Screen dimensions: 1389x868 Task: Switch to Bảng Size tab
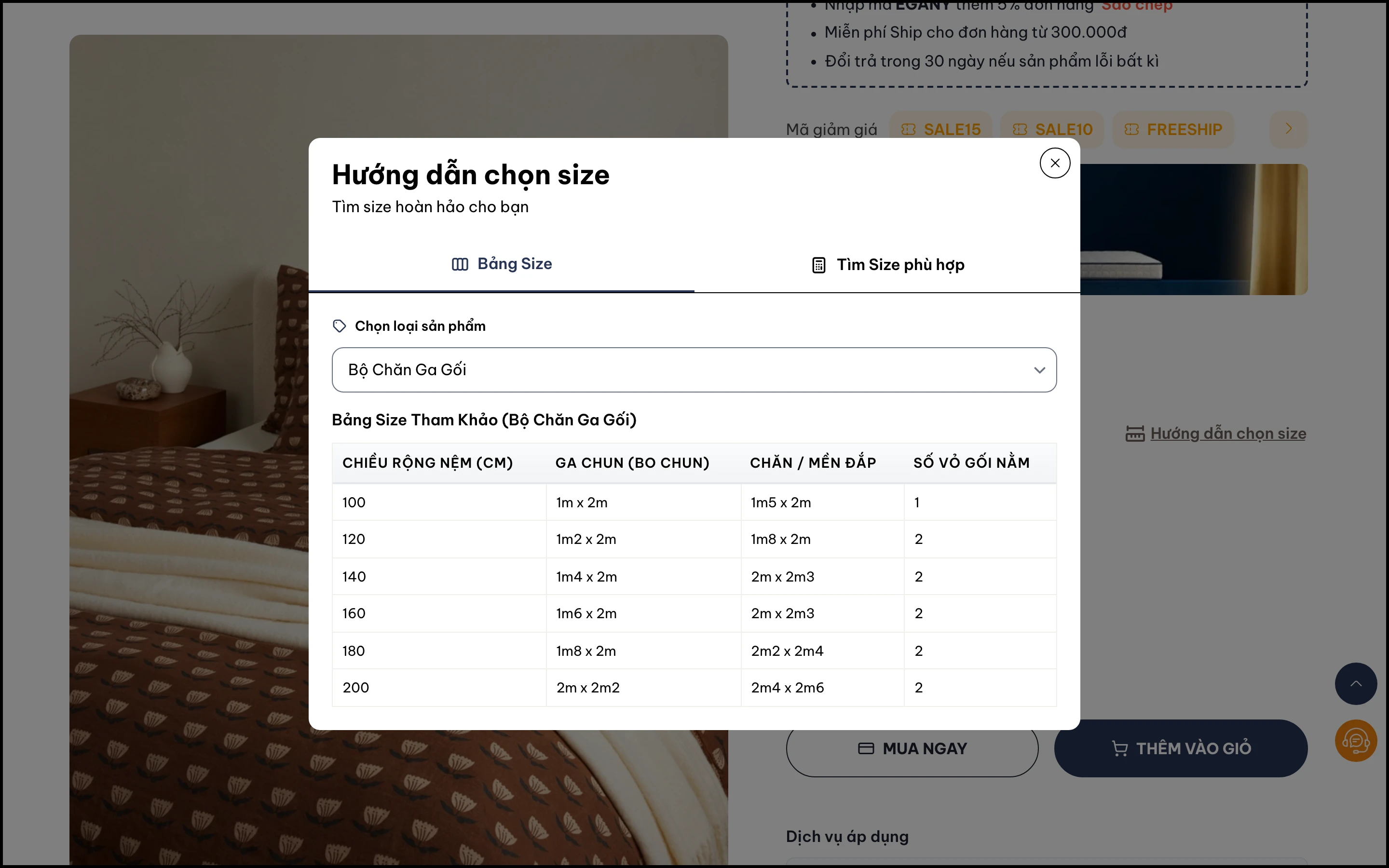tap(501, 264)
